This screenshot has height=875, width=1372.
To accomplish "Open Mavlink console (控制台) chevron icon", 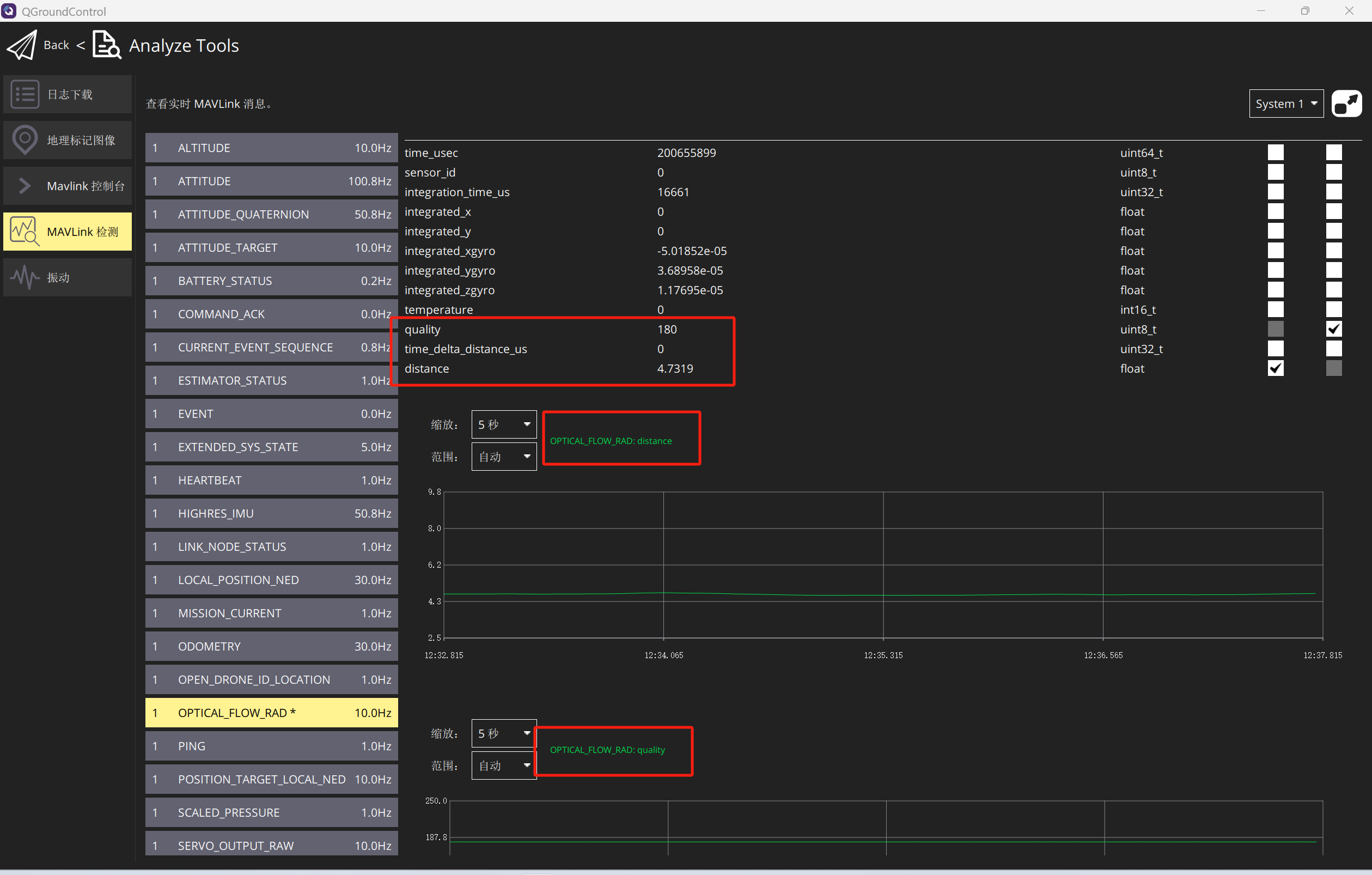I will click(x=25, y=185).
